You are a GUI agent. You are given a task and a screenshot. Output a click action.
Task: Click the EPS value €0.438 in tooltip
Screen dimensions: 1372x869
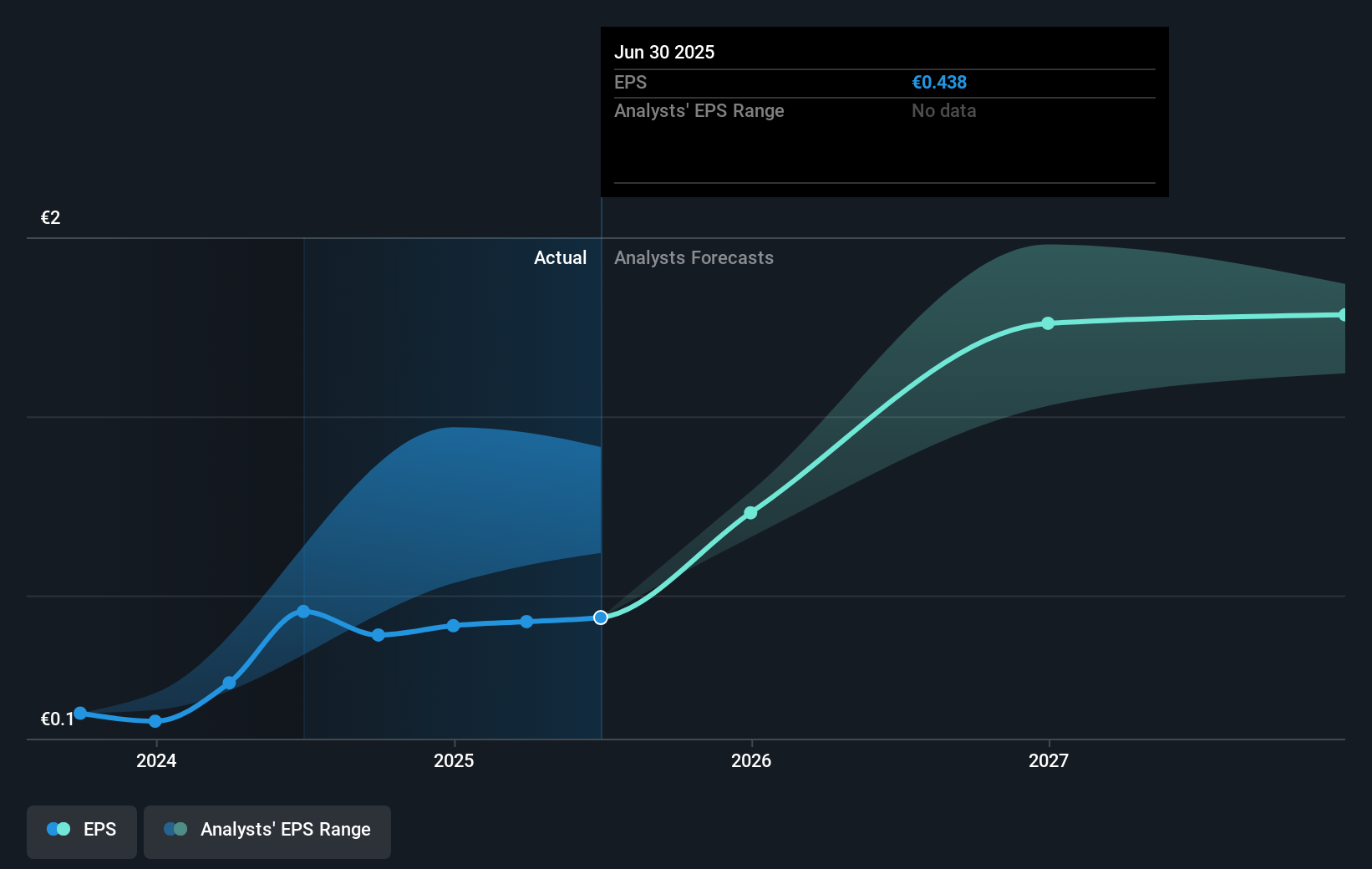pos(939,83)
